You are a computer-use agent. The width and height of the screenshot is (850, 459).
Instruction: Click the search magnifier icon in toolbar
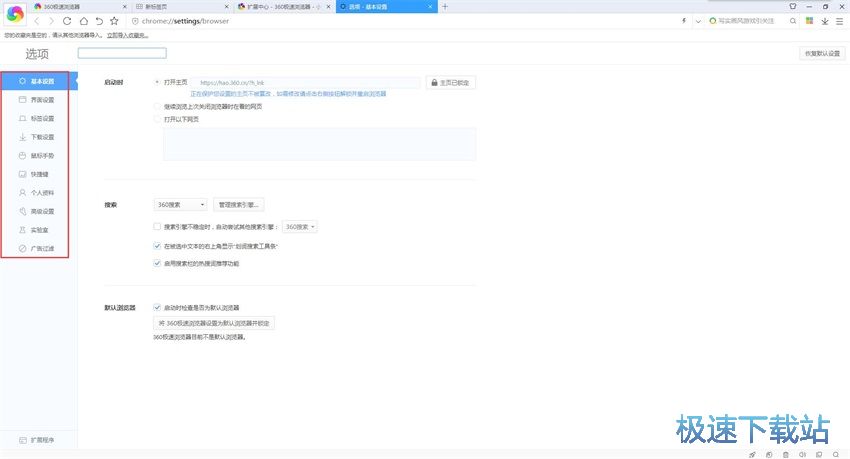point(793,21)
